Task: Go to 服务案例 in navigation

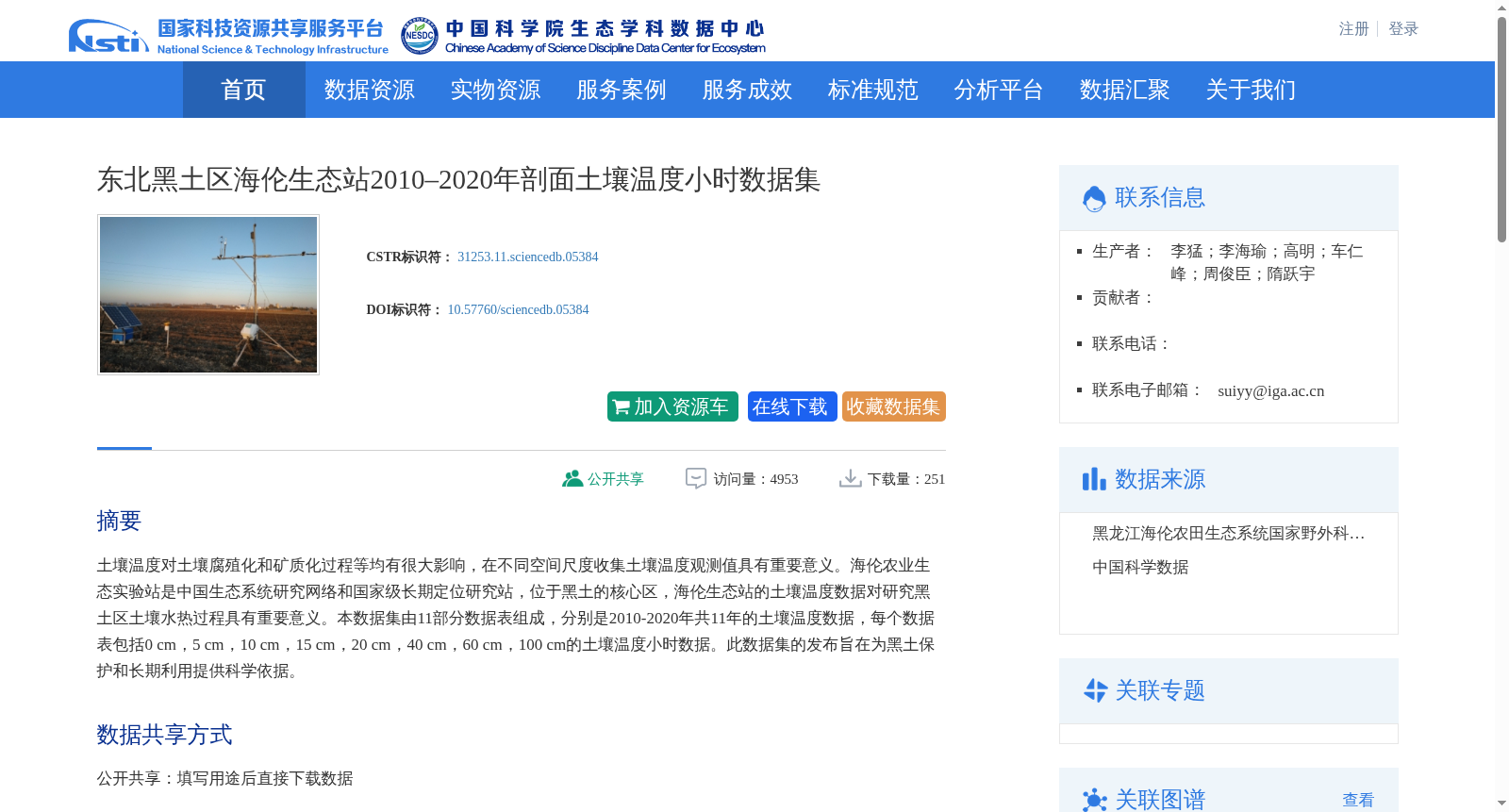Action: [x=622, y=90]
